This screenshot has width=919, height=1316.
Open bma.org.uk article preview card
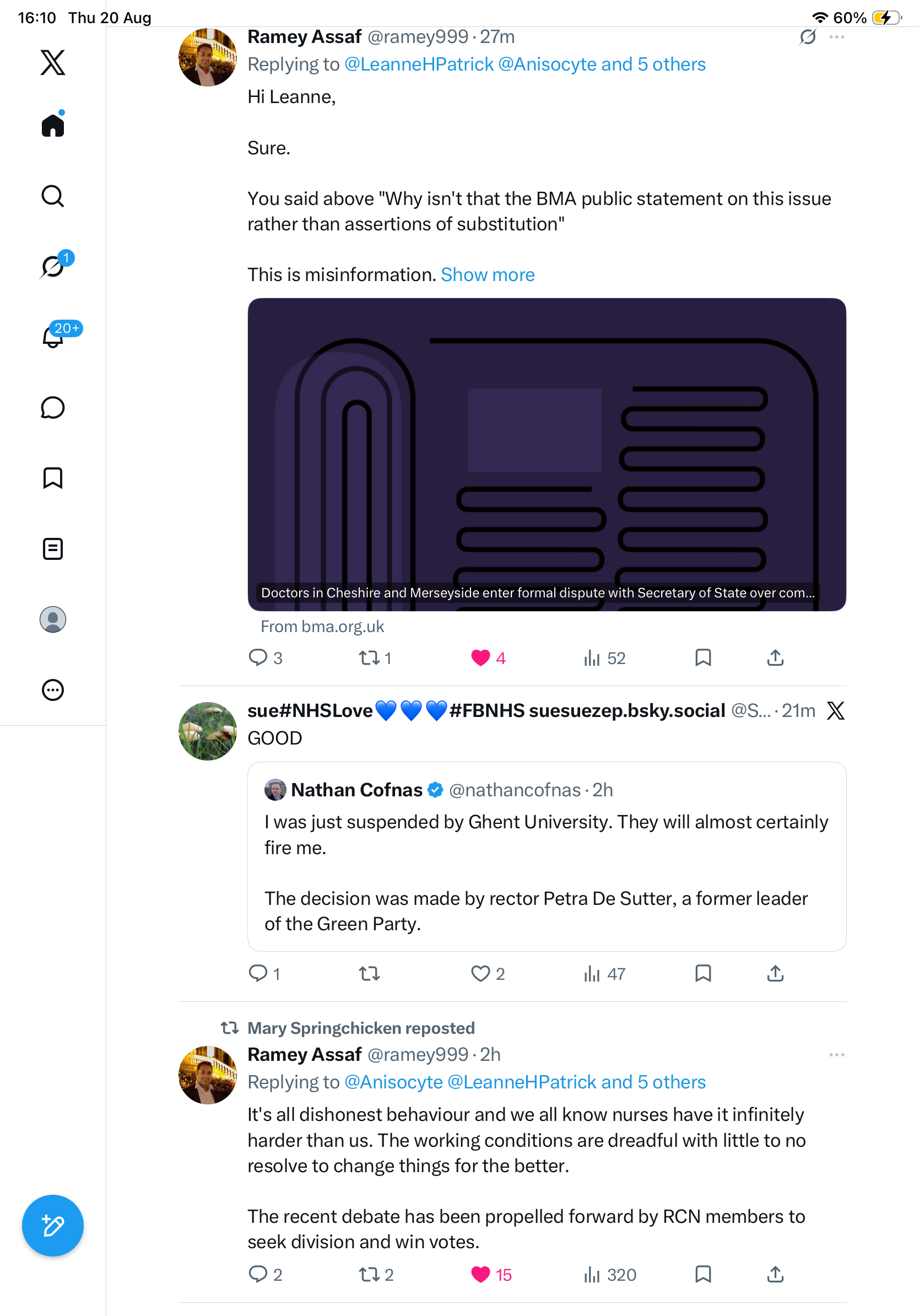(x=547, y=454)
